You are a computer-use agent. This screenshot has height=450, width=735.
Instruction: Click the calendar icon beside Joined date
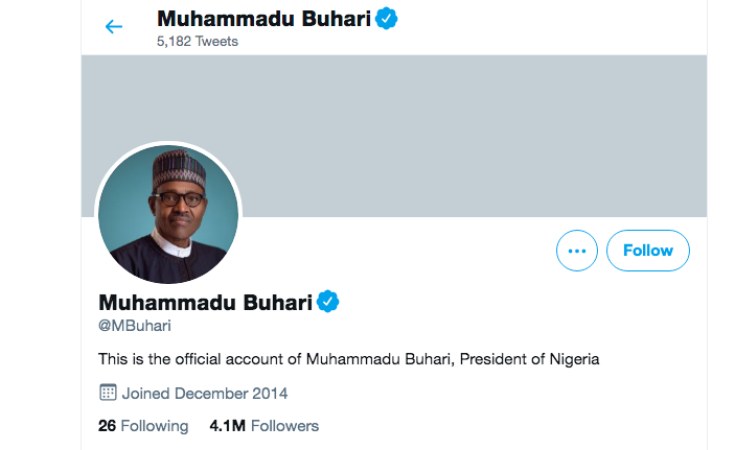coord(108,393)
